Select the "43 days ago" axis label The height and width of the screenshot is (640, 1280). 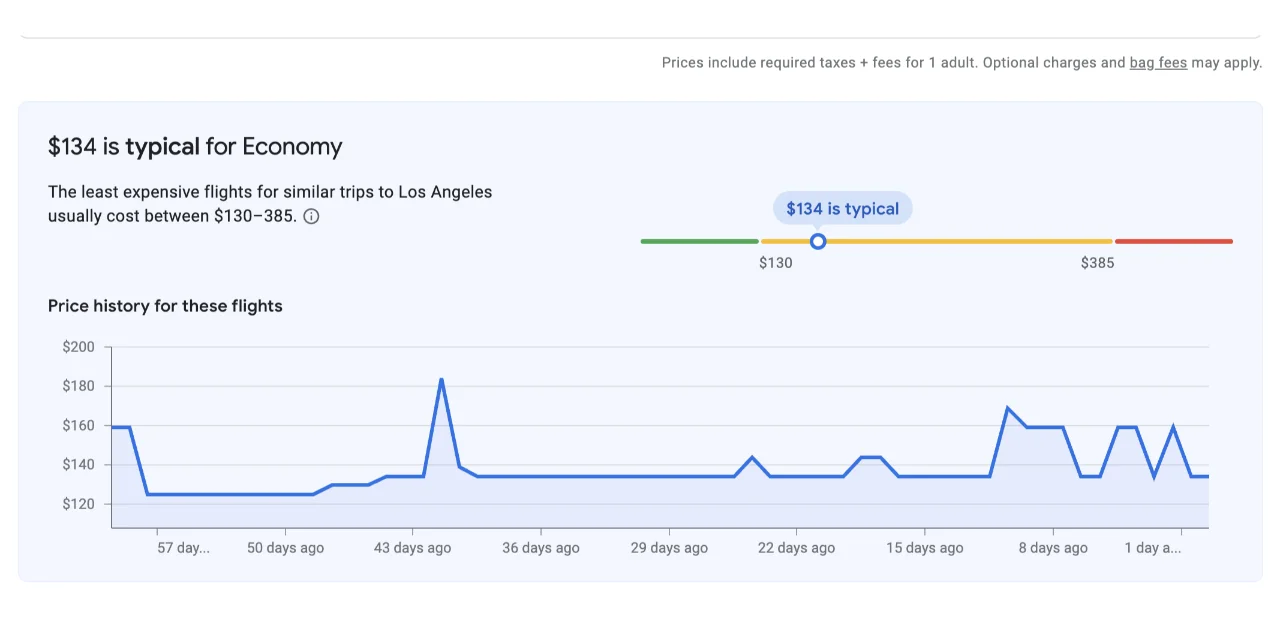pos(412,548)
